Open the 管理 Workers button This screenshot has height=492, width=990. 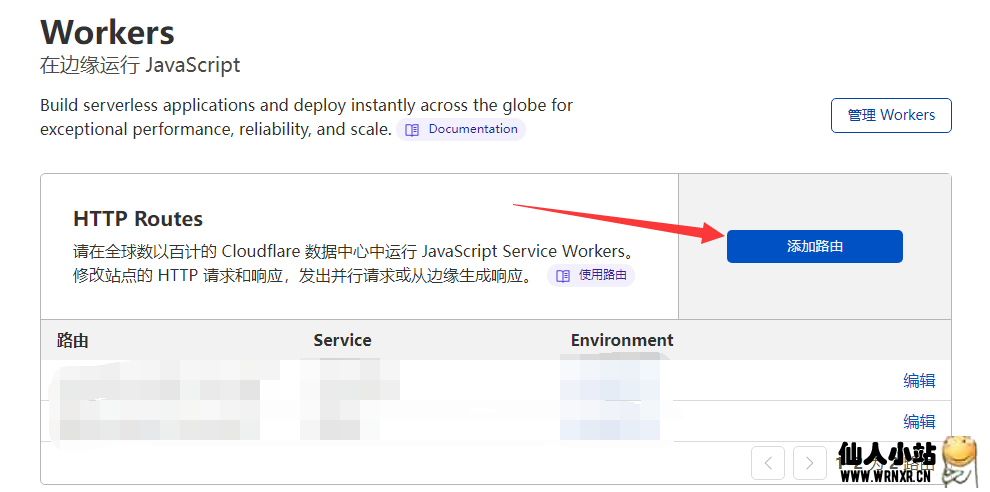coord(891,115)
